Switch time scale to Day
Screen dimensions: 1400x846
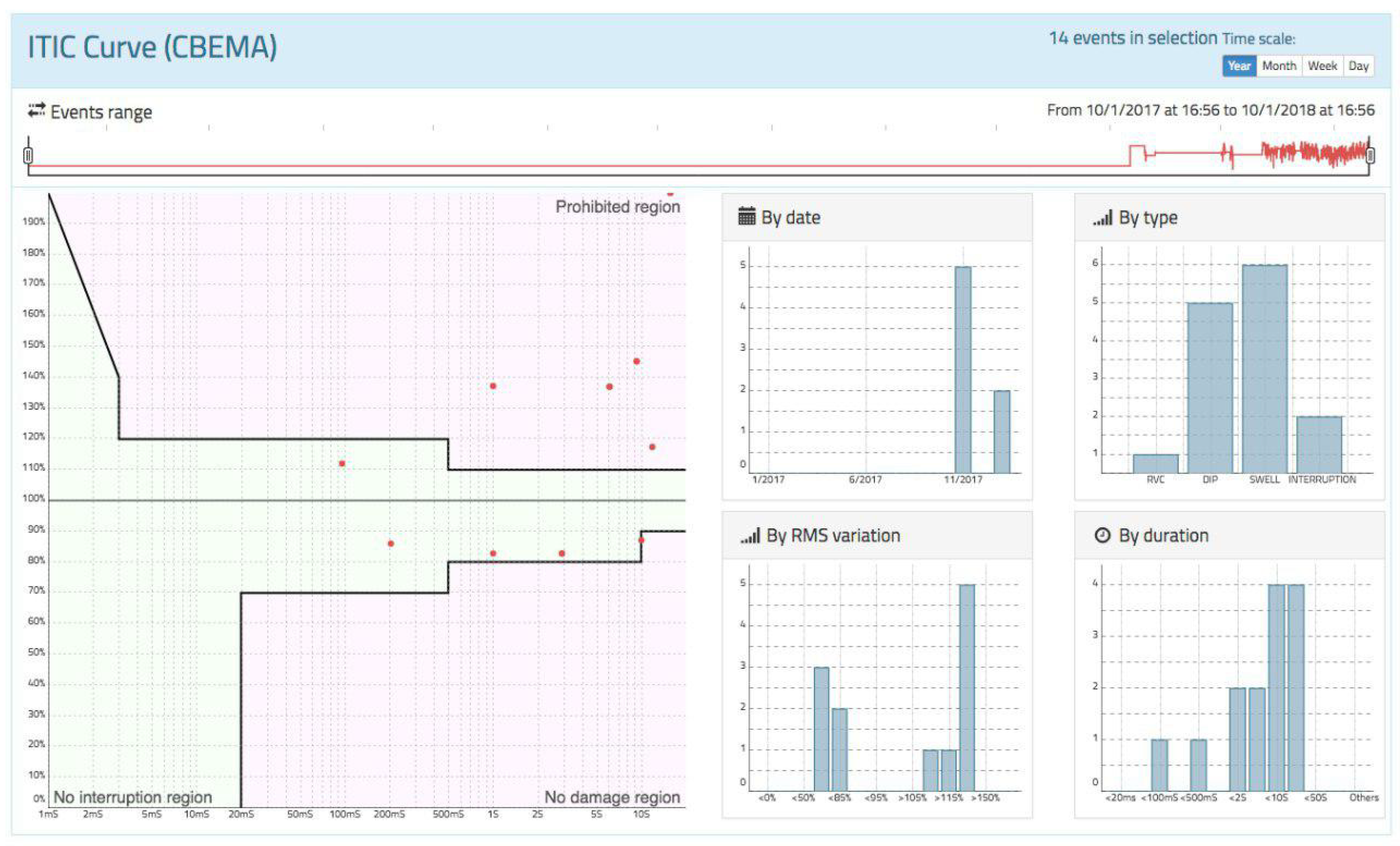coord(1359,66)
